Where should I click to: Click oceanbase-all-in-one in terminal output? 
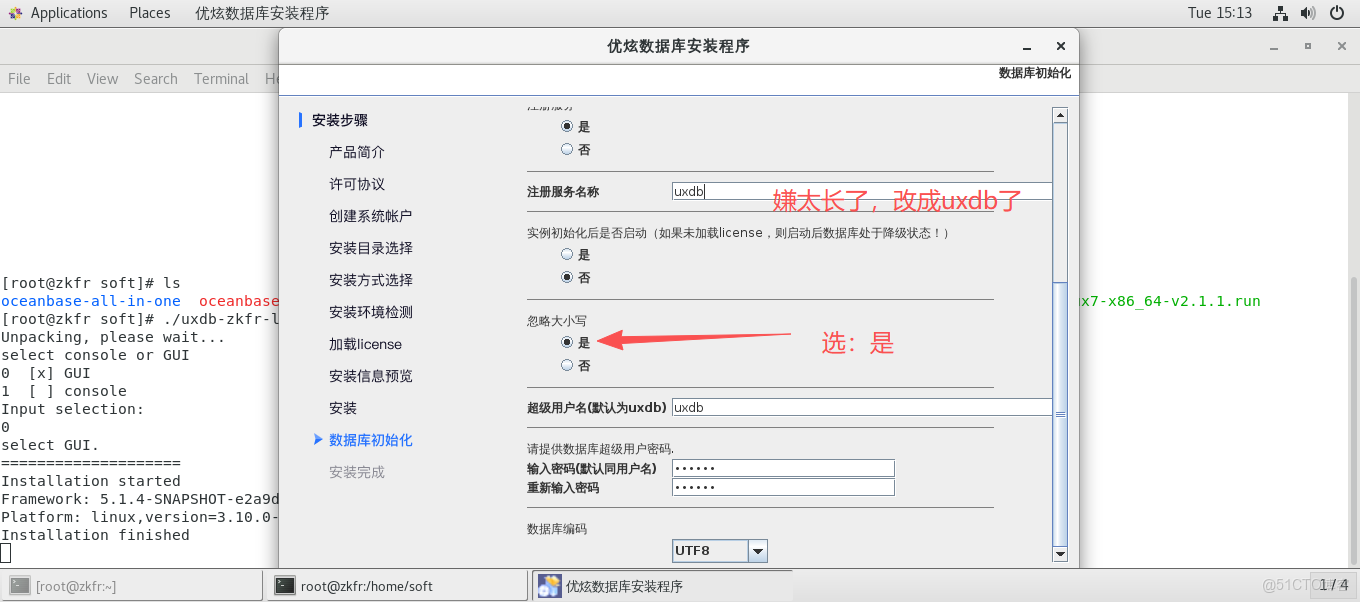[91, 301]
